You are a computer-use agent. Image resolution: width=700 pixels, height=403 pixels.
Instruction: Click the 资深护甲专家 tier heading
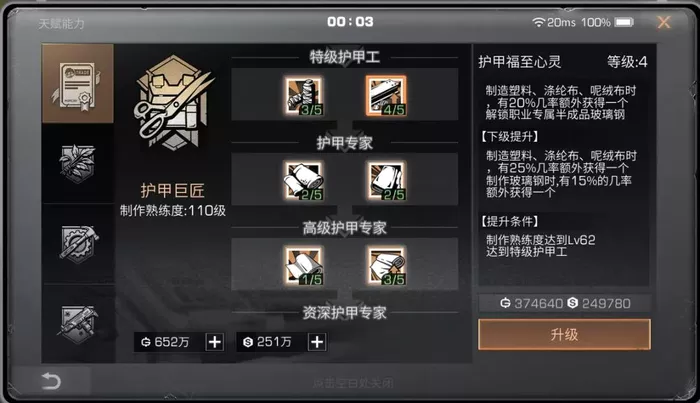[x=344, y=312]
